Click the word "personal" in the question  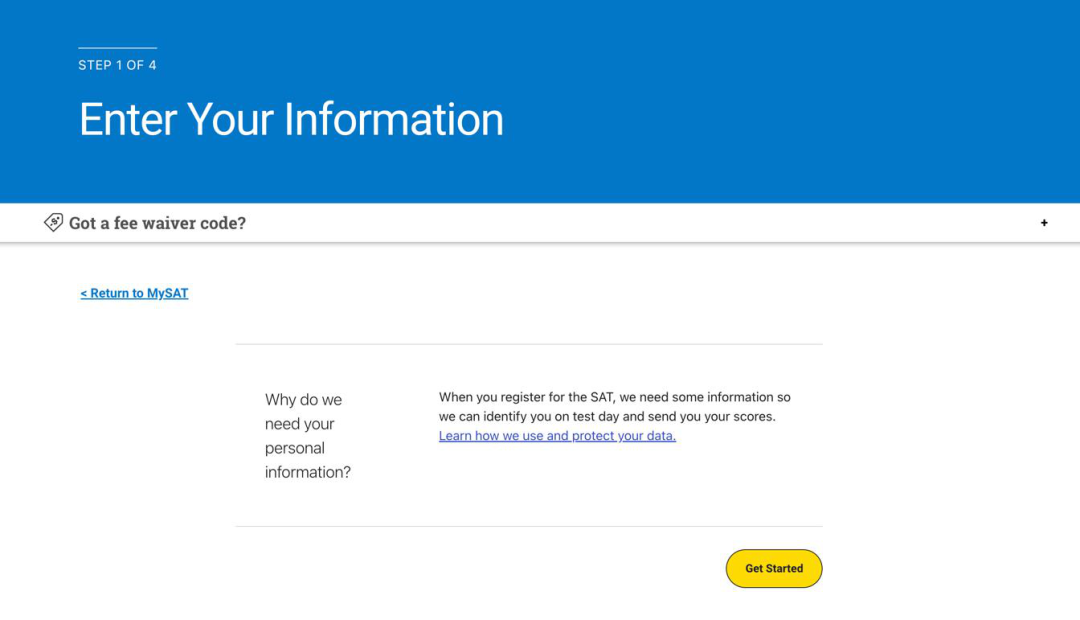[294, 448]
